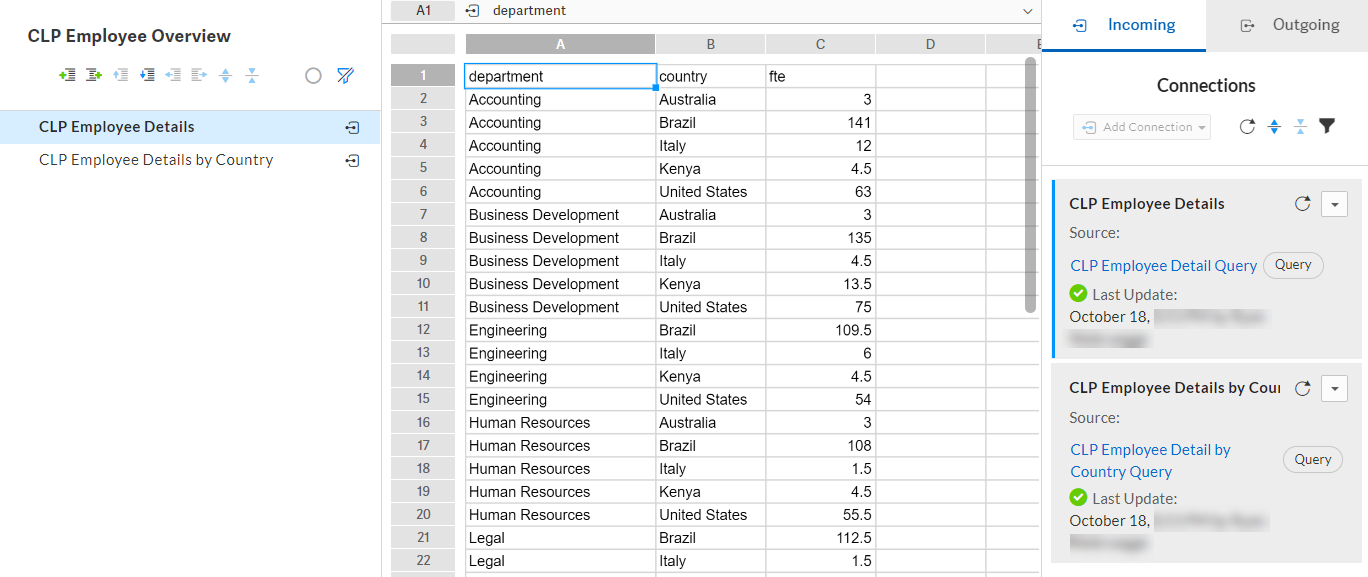
Task: Click the cell with fte value 63
Action: click(x=821, y=191)
